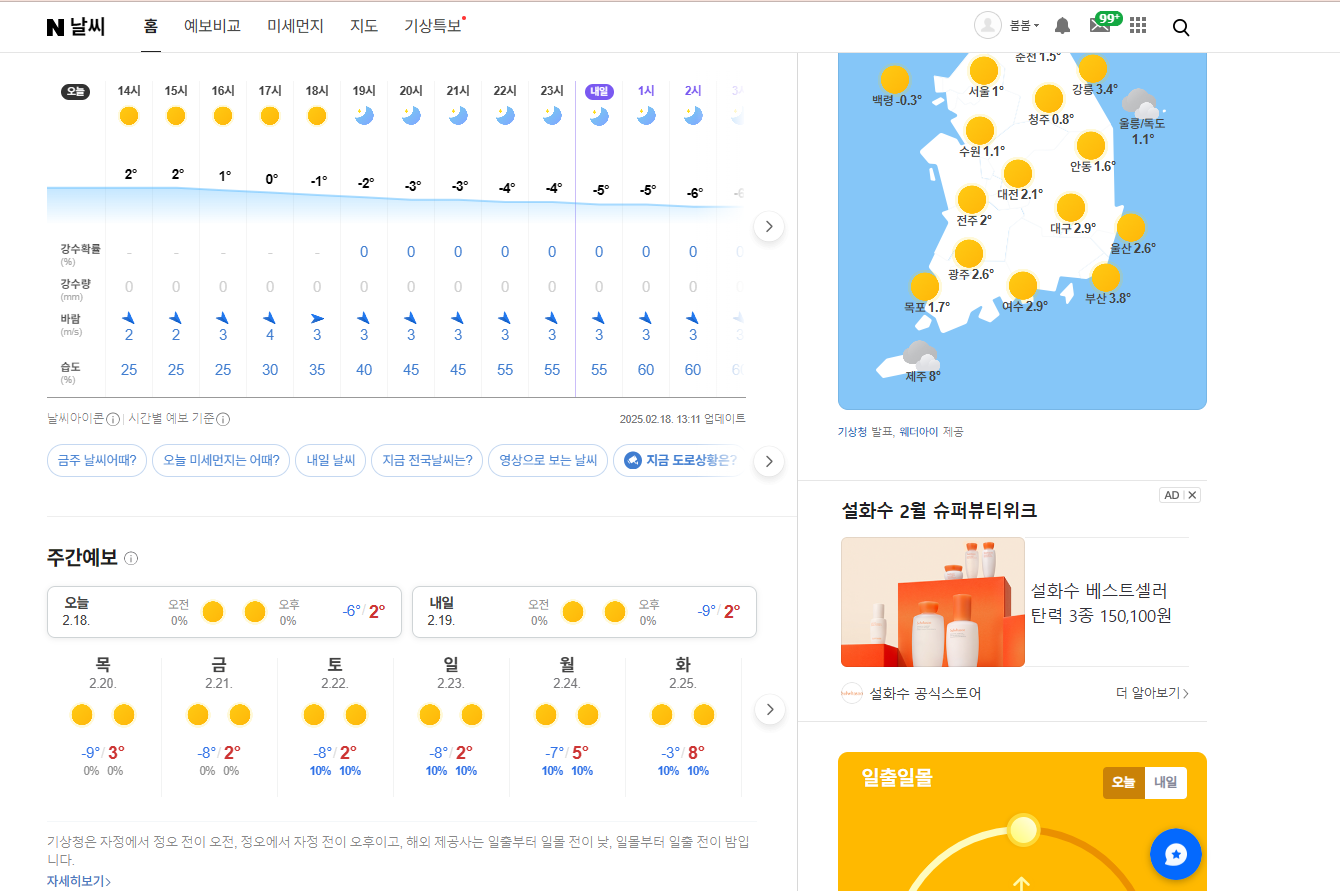Open the 날씨아이콘 info icon

click(113, 419)
